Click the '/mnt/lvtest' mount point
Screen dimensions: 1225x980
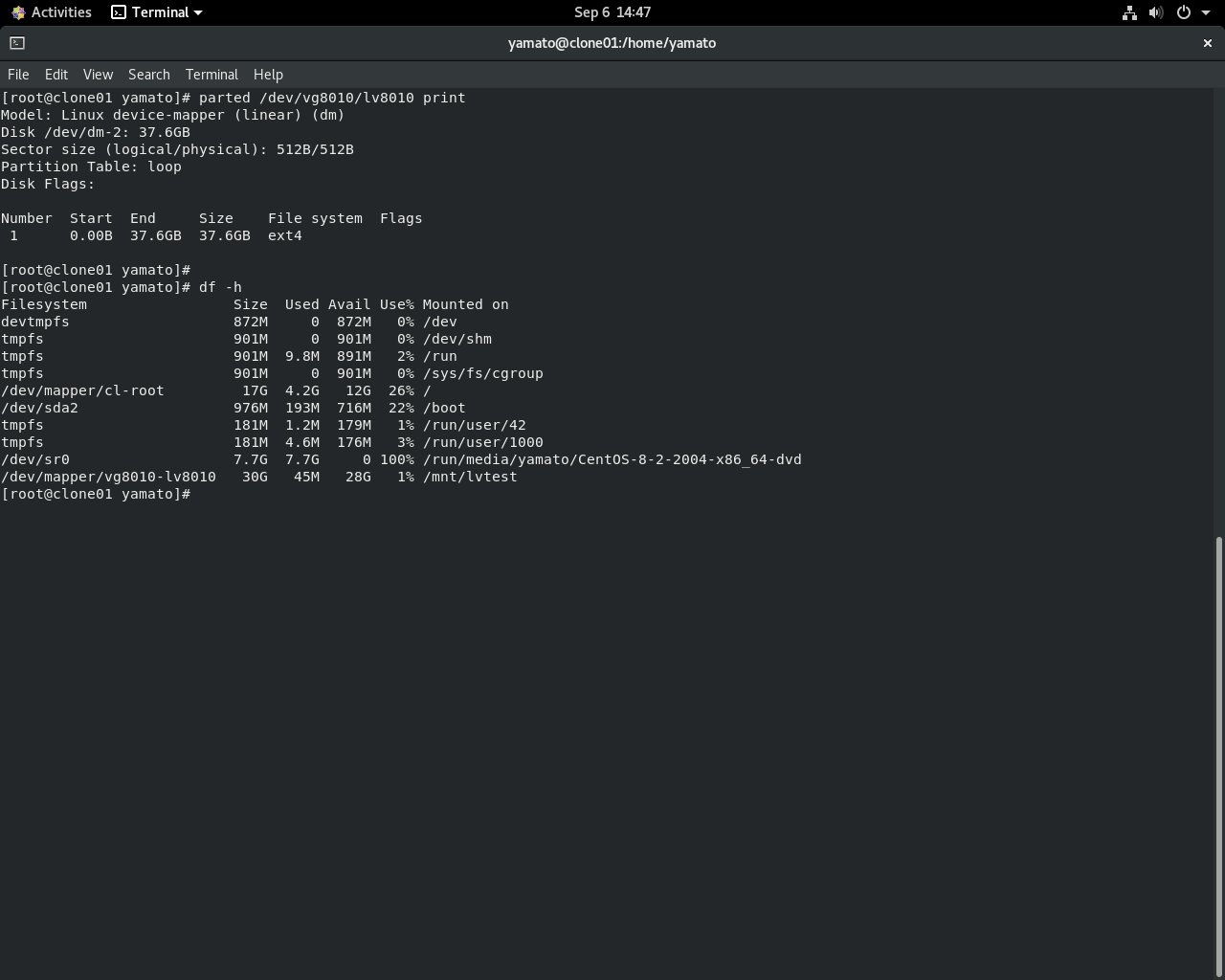[470, 477]
